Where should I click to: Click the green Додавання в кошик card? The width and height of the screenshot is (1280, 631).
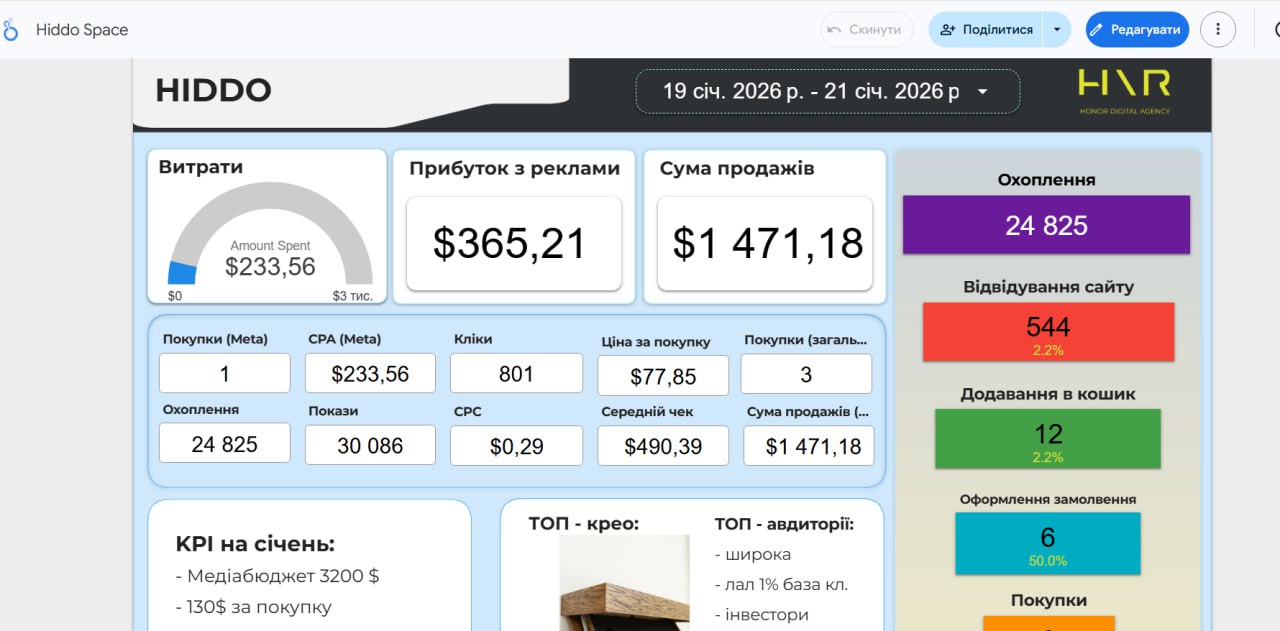tap(1048, 439)
